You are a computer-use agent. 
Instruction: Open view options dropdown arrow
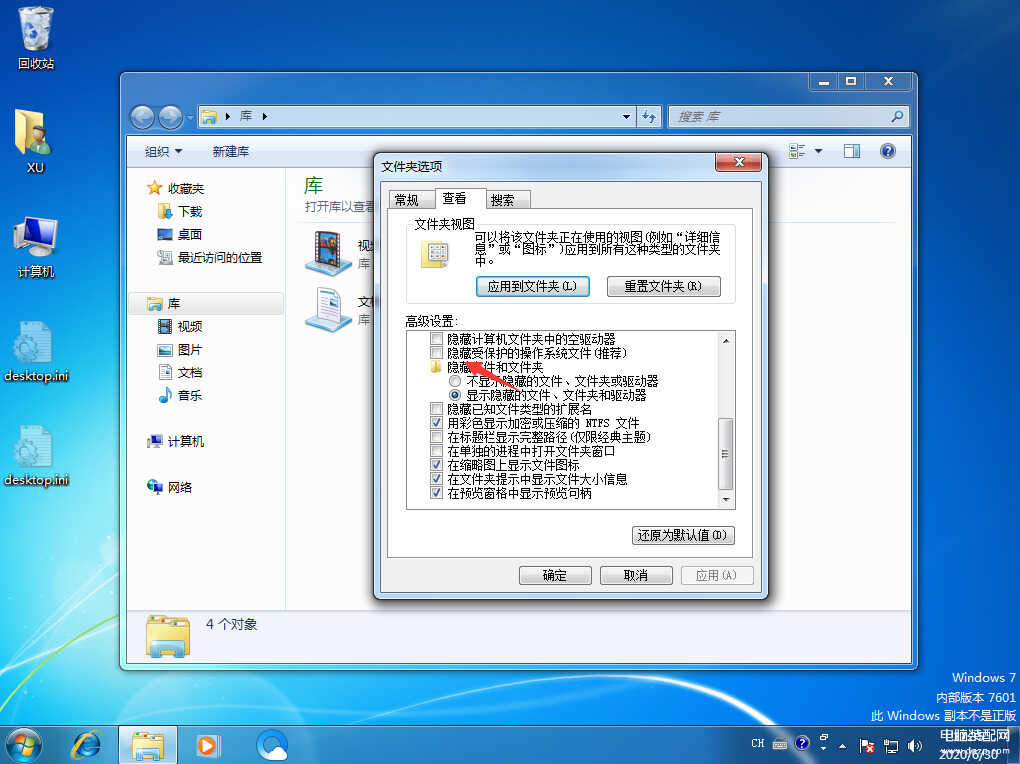click(x=818, y=151)
